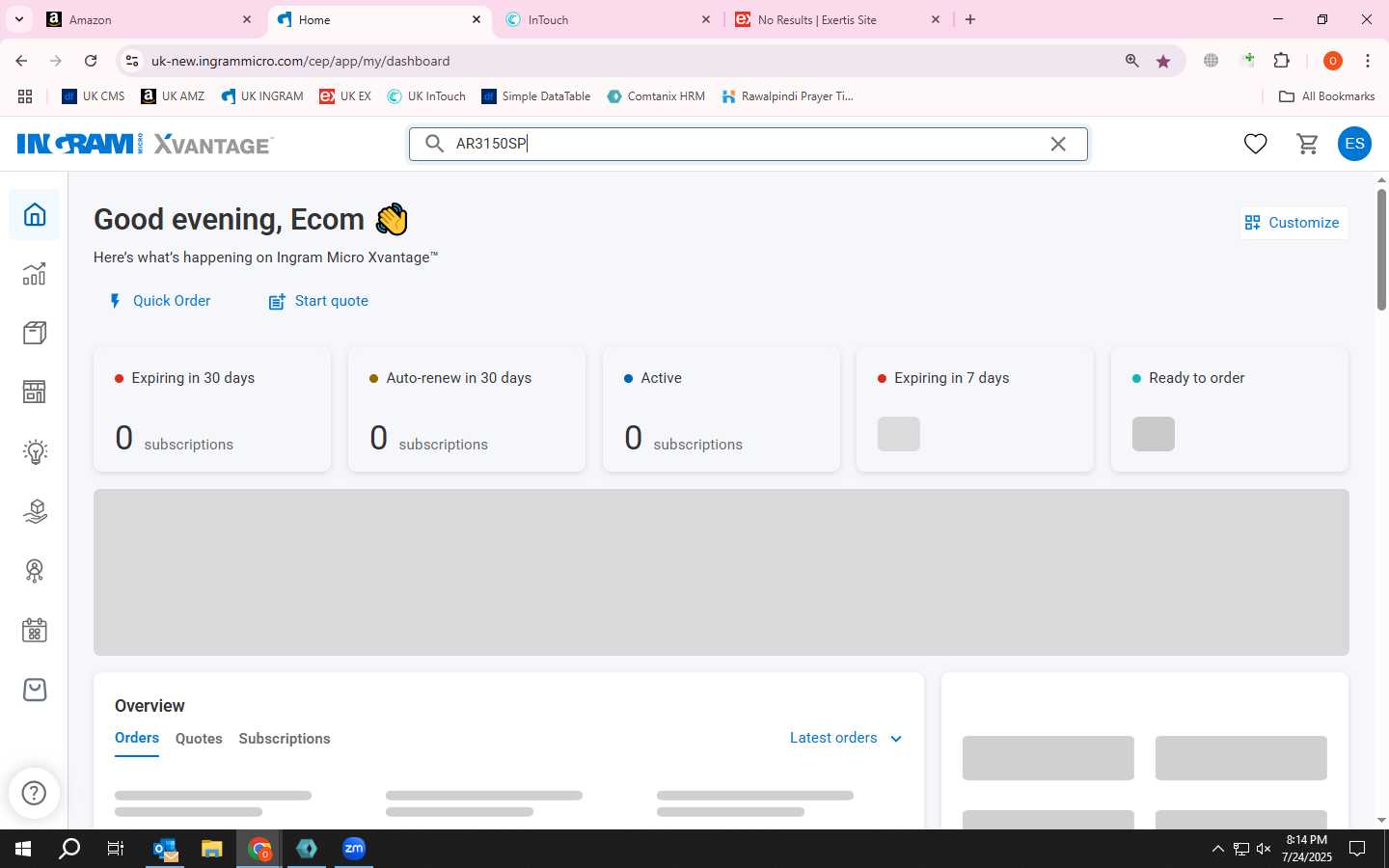Click the browser address bar URL

[300, 61]
